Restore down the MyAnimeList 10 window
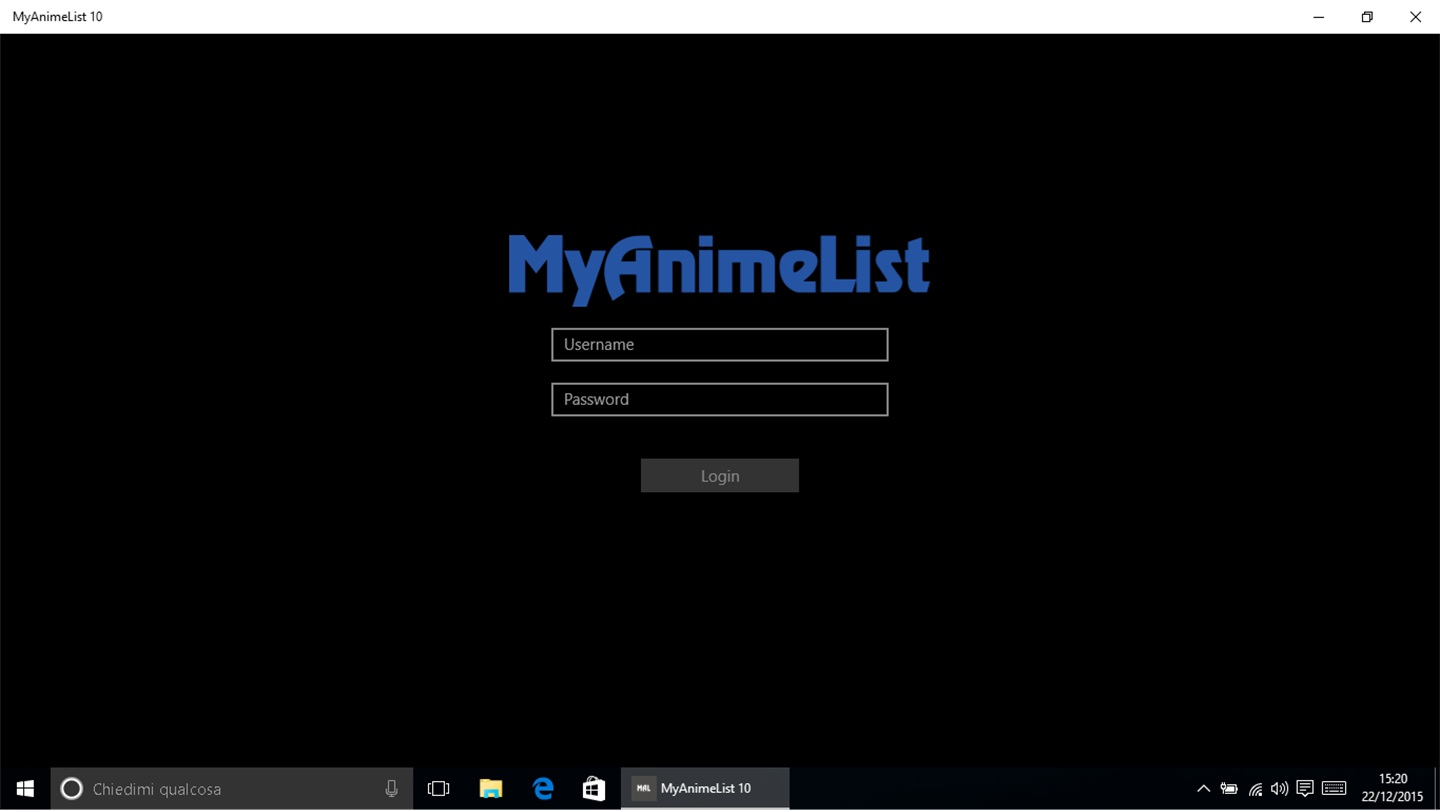 (1367, 17)
